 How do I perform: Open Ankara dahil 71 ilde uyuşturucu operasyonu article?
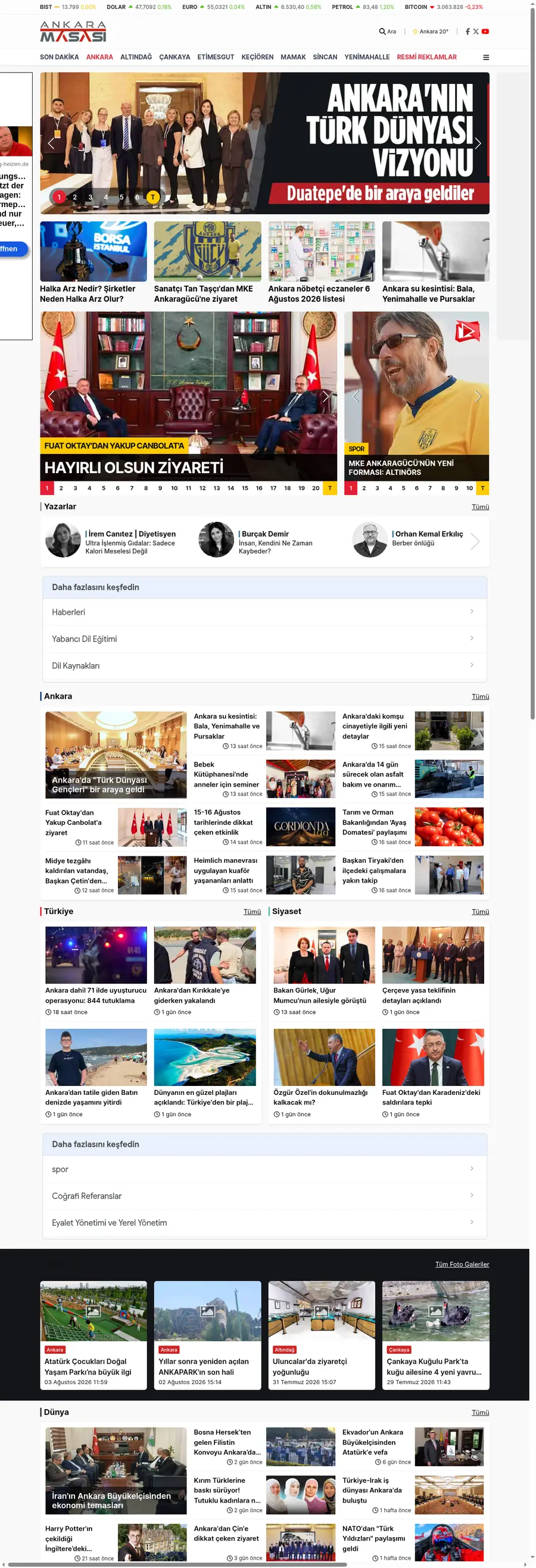click(x=96, y=973)
